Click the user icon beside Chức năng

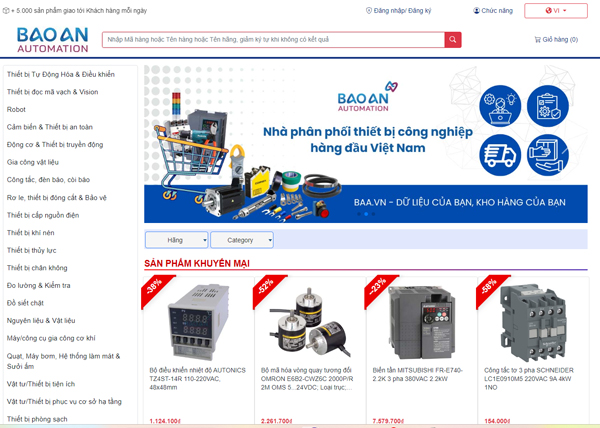click(x=476, y=11)
